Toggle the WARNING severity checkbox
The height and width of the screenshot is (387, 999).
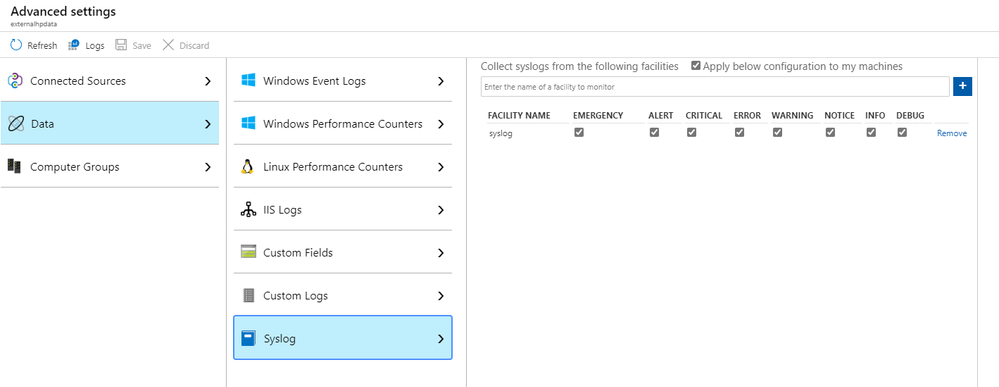tap(777, 133)
